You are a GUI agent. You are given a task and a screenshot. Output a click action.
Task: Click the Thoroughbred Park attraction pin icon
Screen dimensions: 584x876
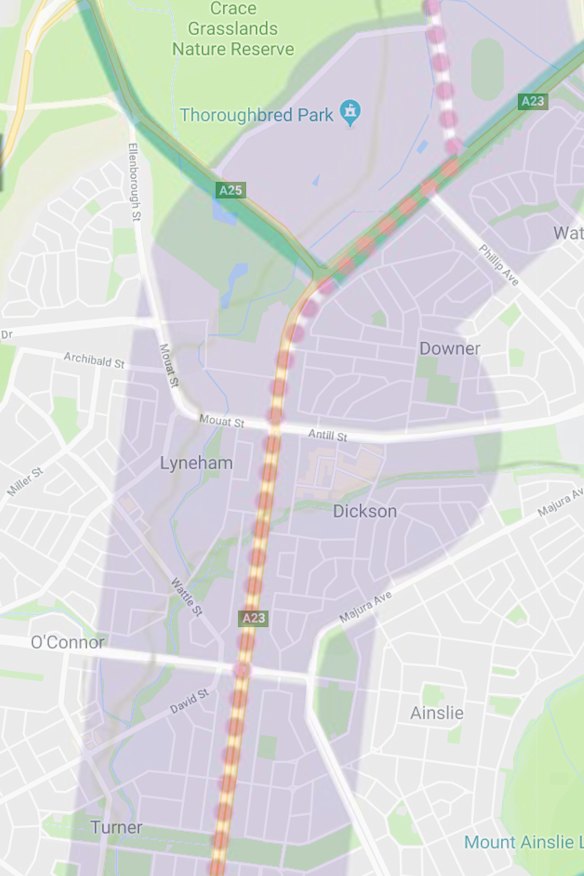[x=350, y=113]
